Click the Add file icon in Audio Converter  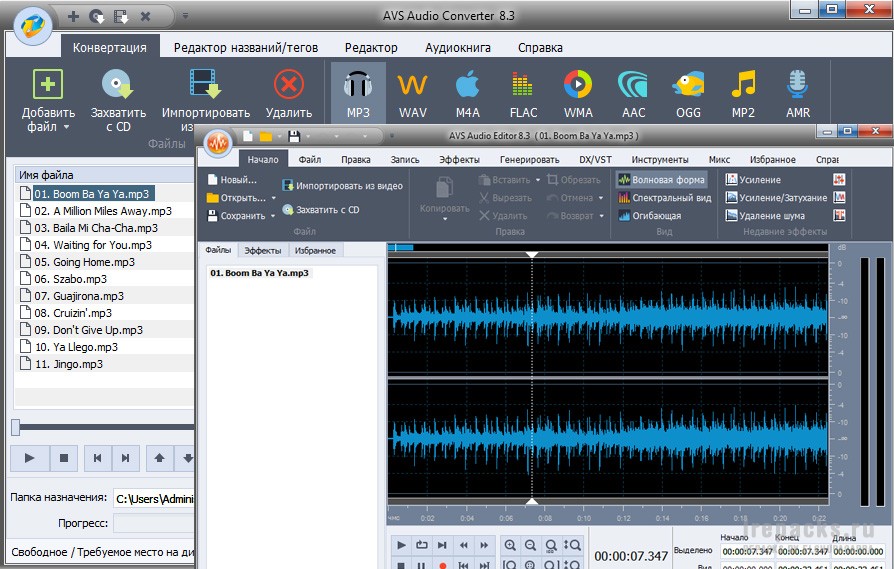[x=48, y=84]
